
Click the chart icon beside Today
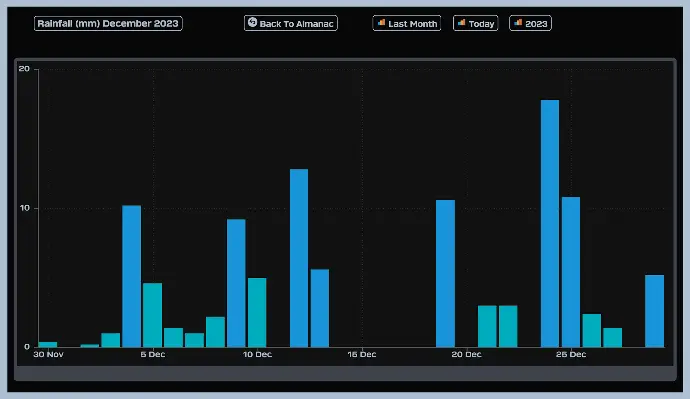click(462, 22)
